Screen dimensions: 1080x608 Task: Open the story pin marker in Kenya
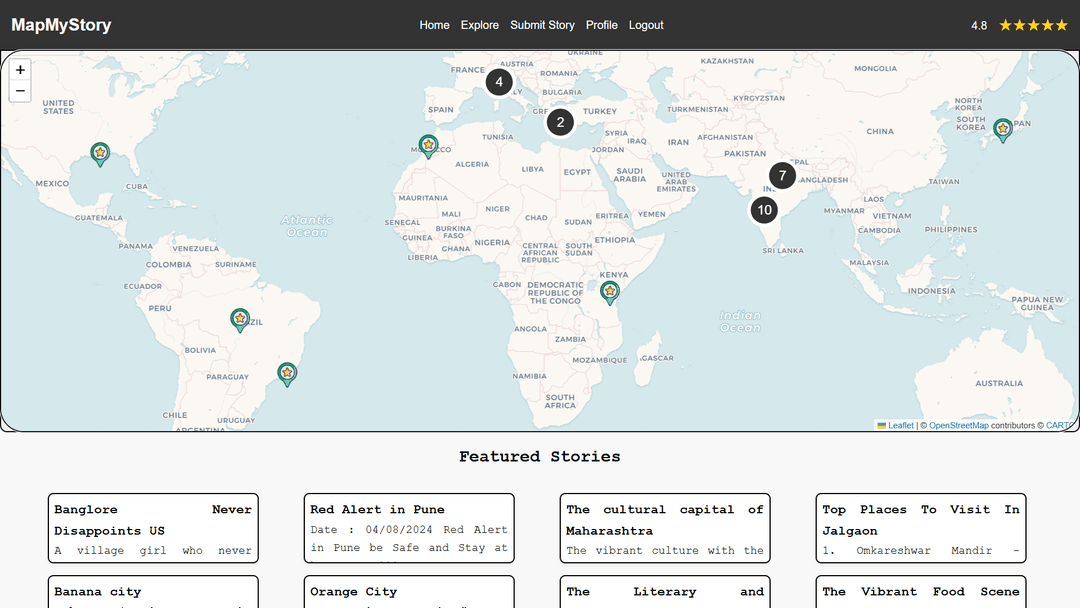click(x=610, y=292)
